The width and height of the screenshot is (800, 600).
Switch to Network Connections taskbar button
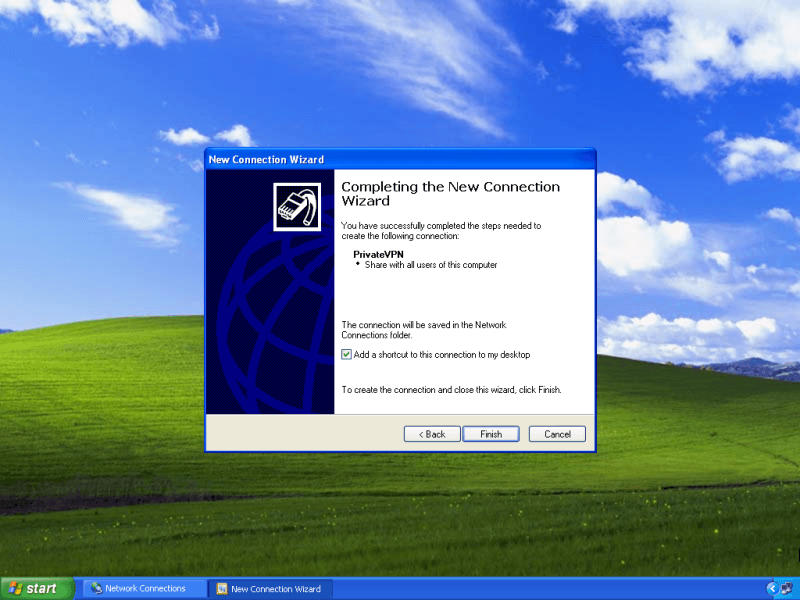point(145,589)
